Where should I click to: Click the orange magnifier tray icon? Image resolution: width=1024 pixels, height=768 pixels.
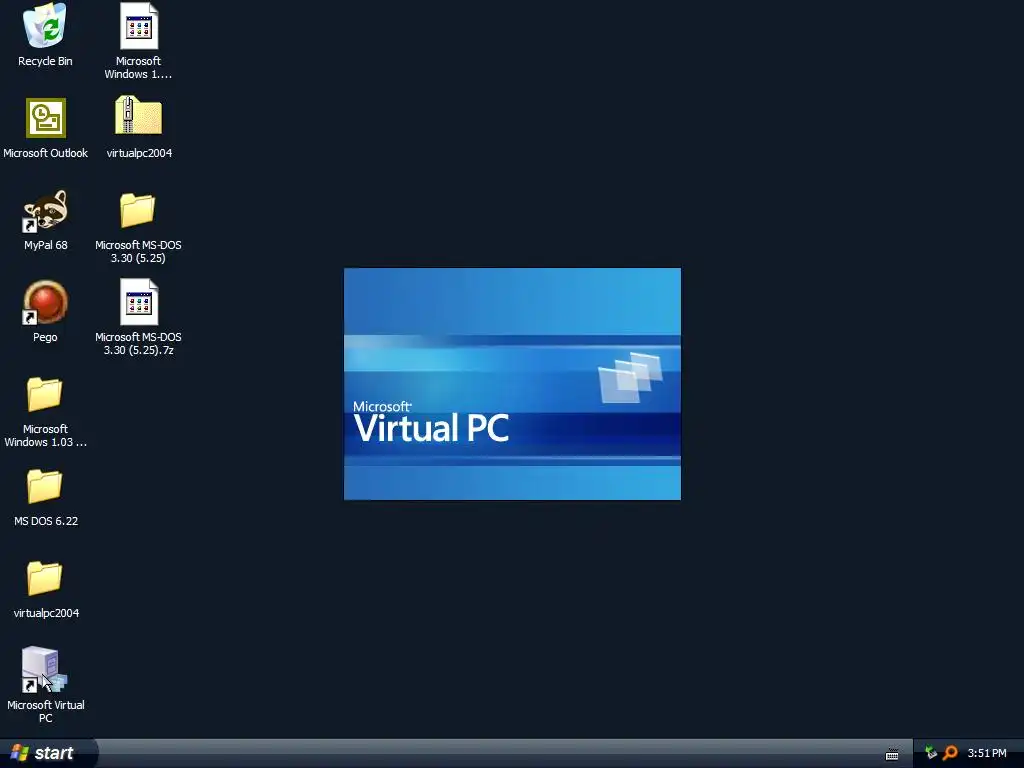click(950, 753)
